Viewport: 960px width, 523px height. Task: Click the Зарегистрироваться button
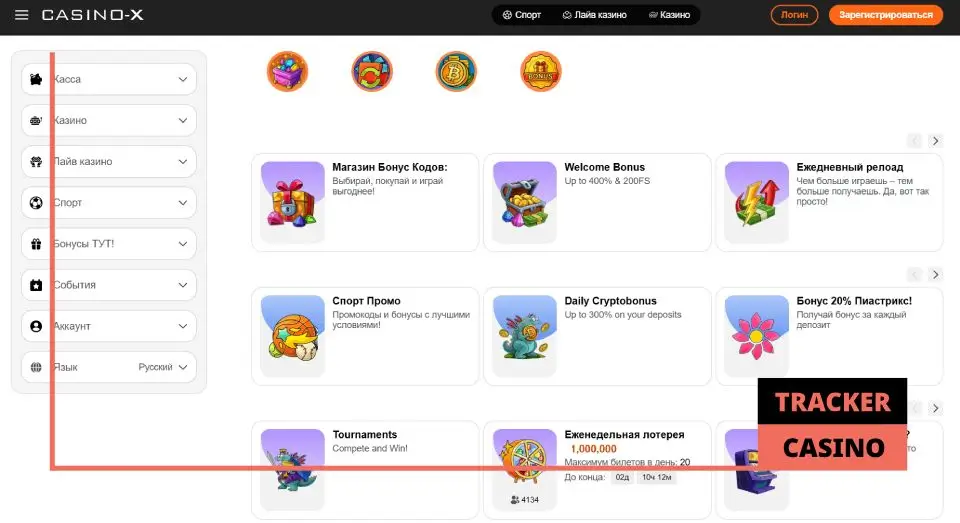click(886, 15)
